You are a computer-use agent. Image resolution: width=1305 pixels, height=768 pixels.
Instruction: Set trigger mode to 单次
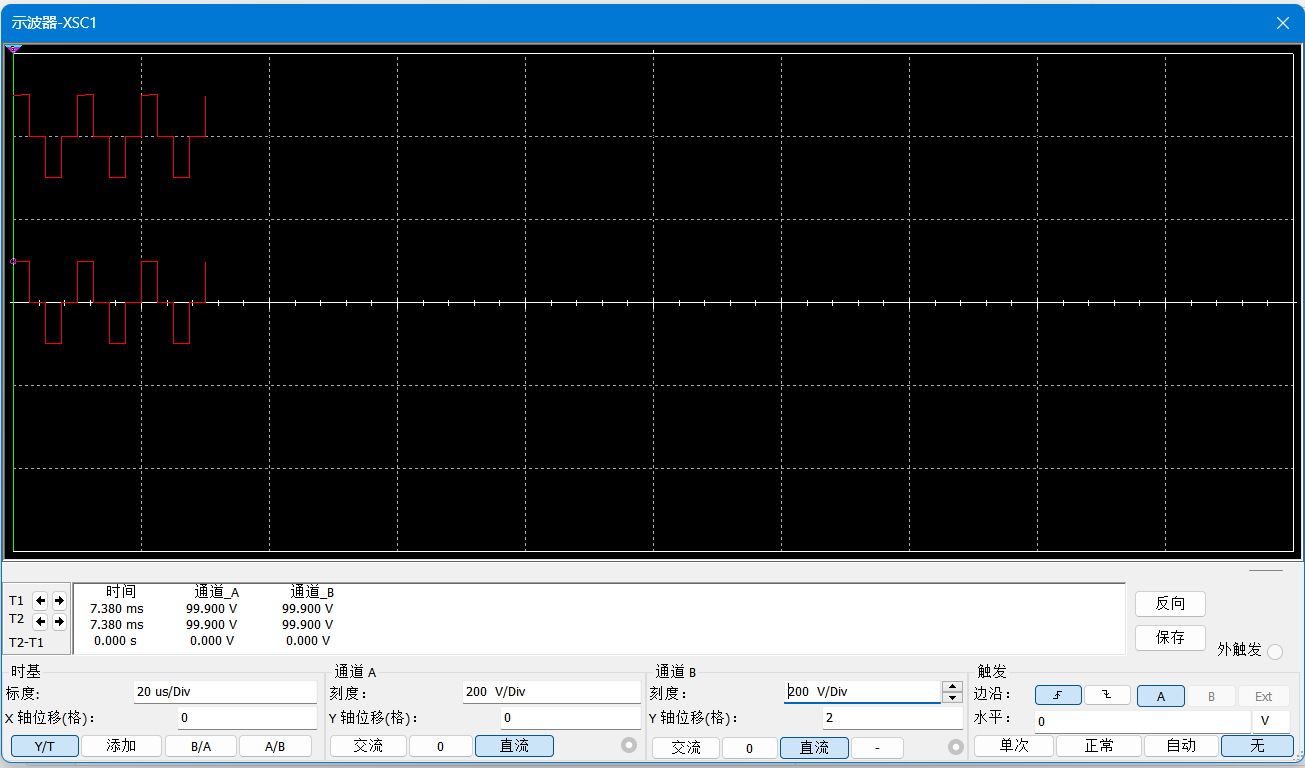click(x=1014, y=746)
